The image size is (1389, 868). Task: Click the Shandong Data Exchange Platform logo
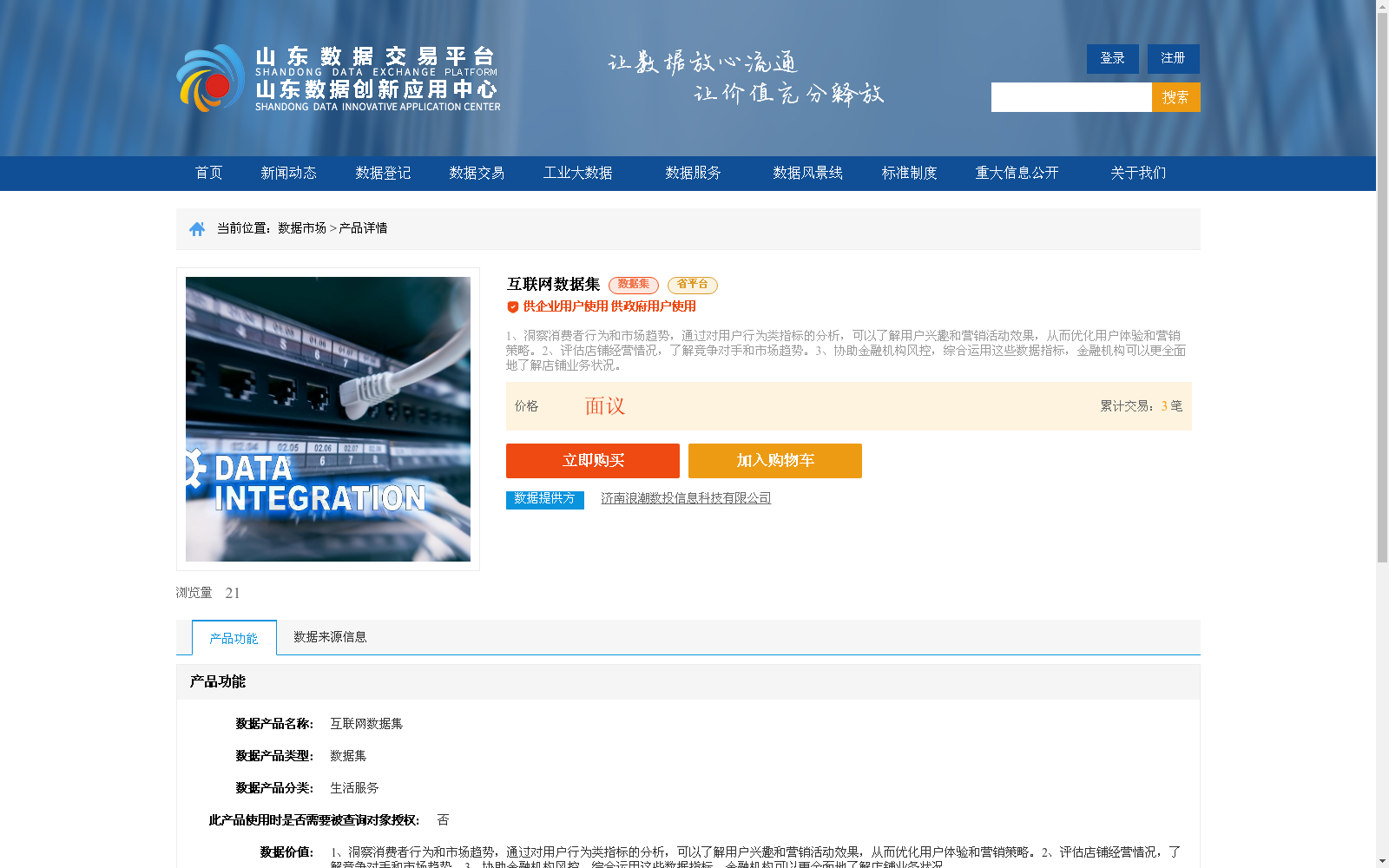[339, 78]
